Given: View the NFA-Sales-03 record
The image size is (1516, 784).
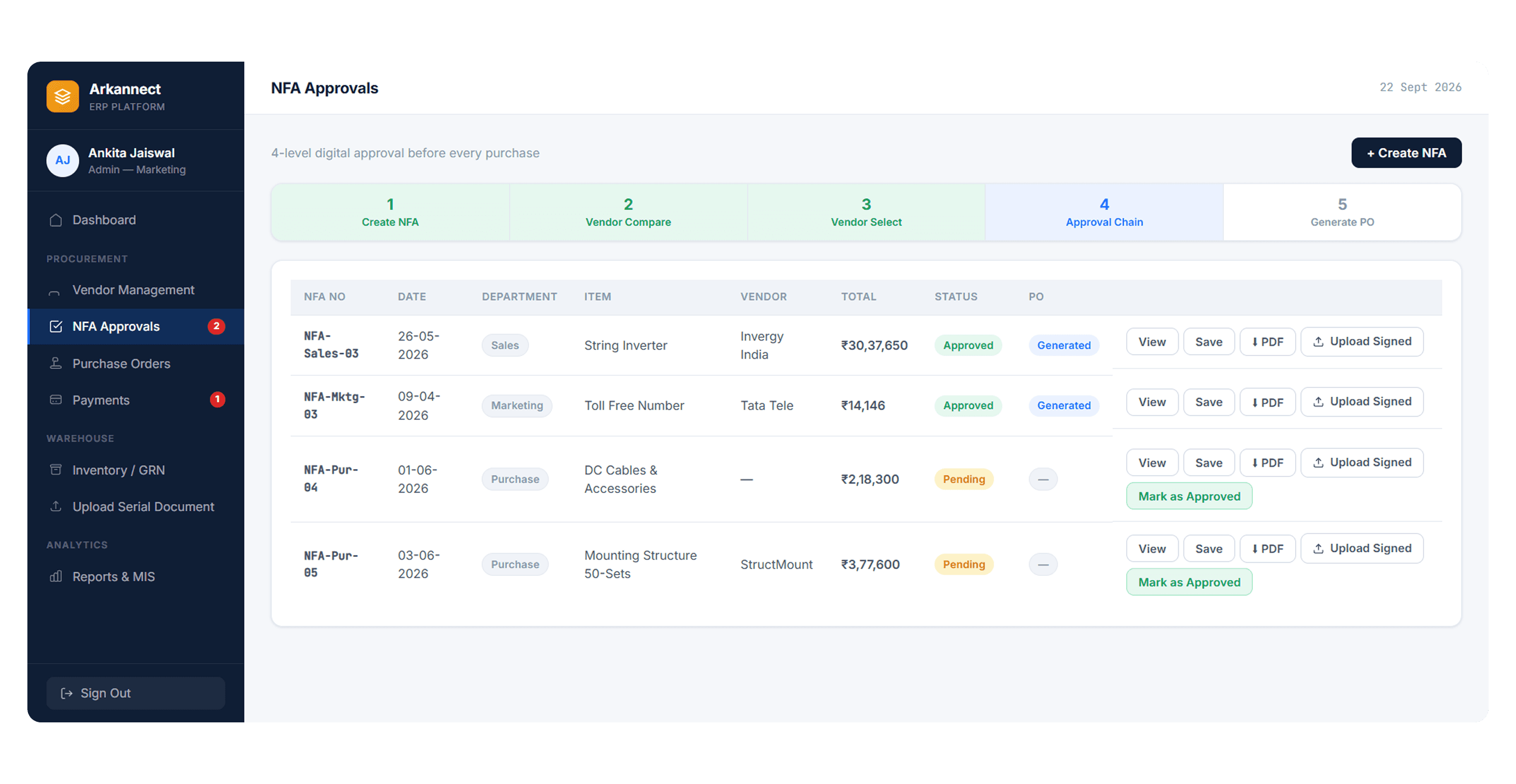Looking at the screenshot, I should click(1152, 342).
